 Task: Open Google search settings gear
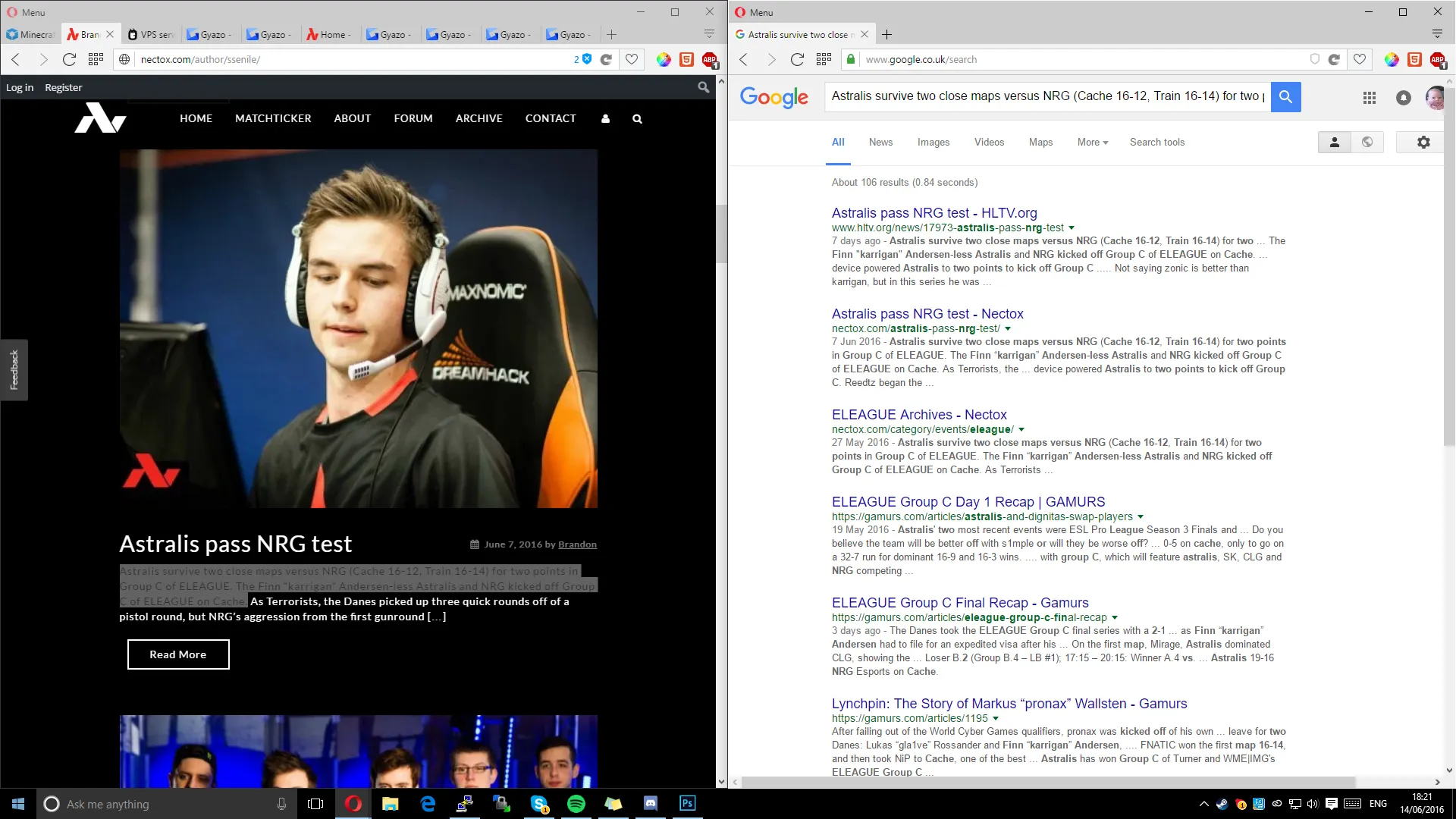[x=1423, y=142]
